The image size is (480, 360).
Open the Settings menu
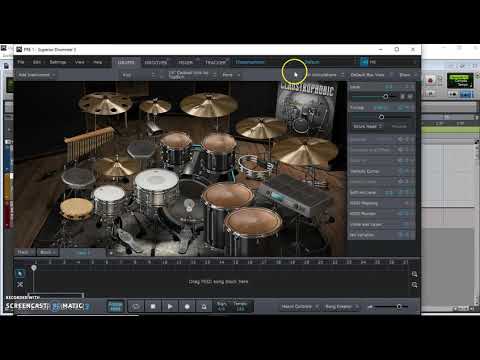pyautogui.click(x=58, y=62)
